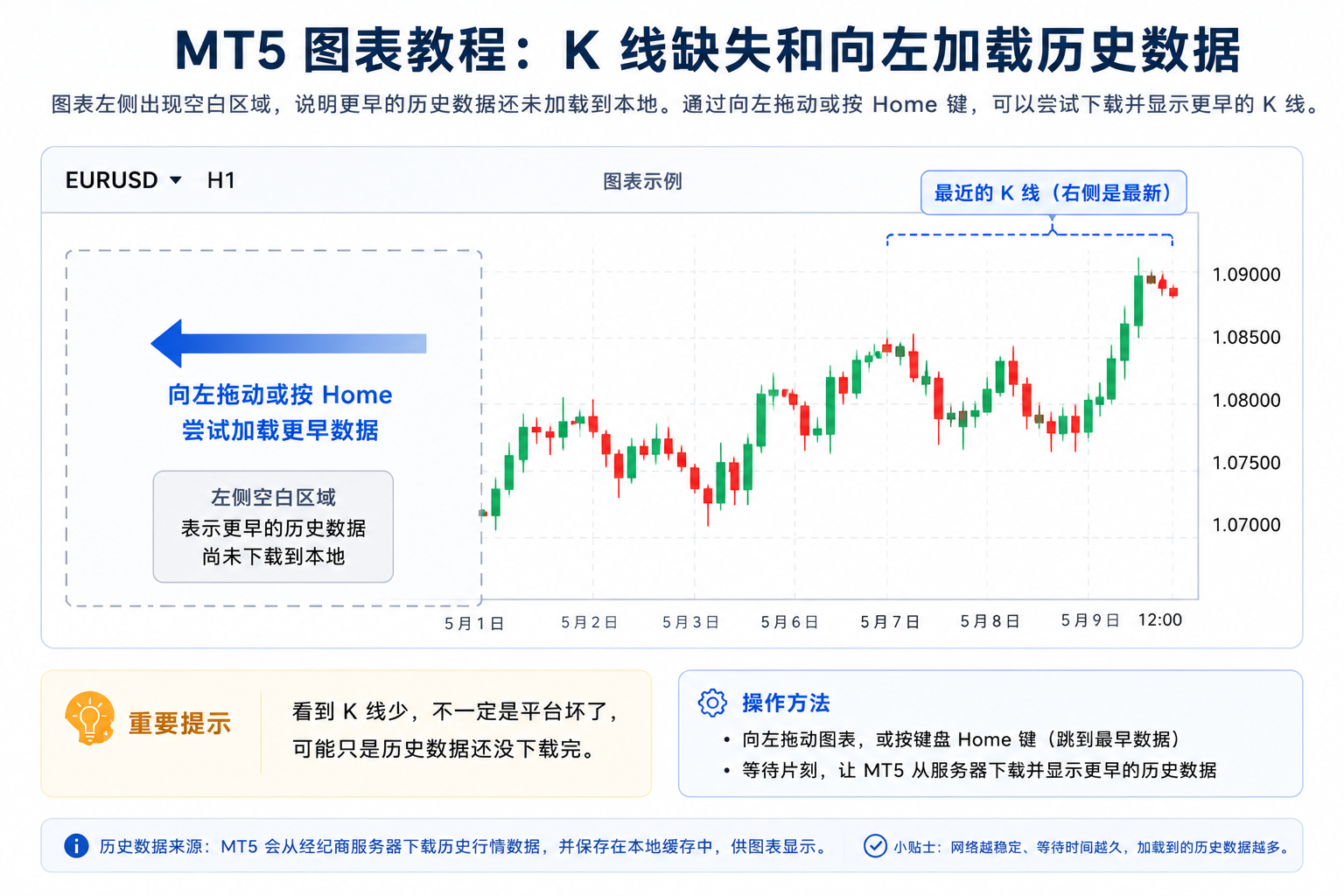Click the 1.08000 price axis label
The height and width of the screenshot is (896, 1344).
(1246, 401)
